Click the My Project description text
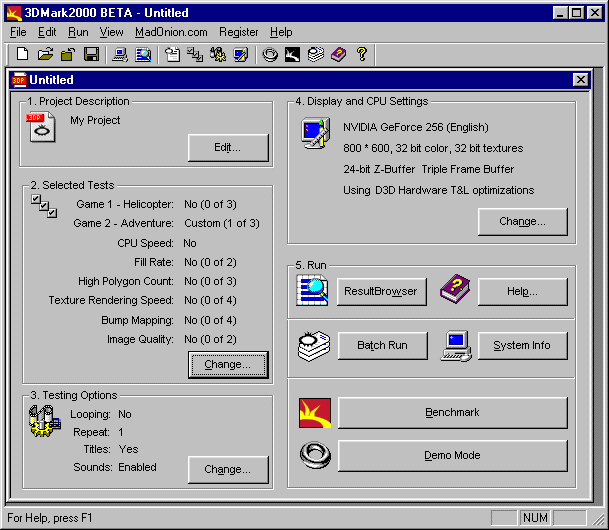This screenshot has height=530, width=609. (x=95, y=120)
